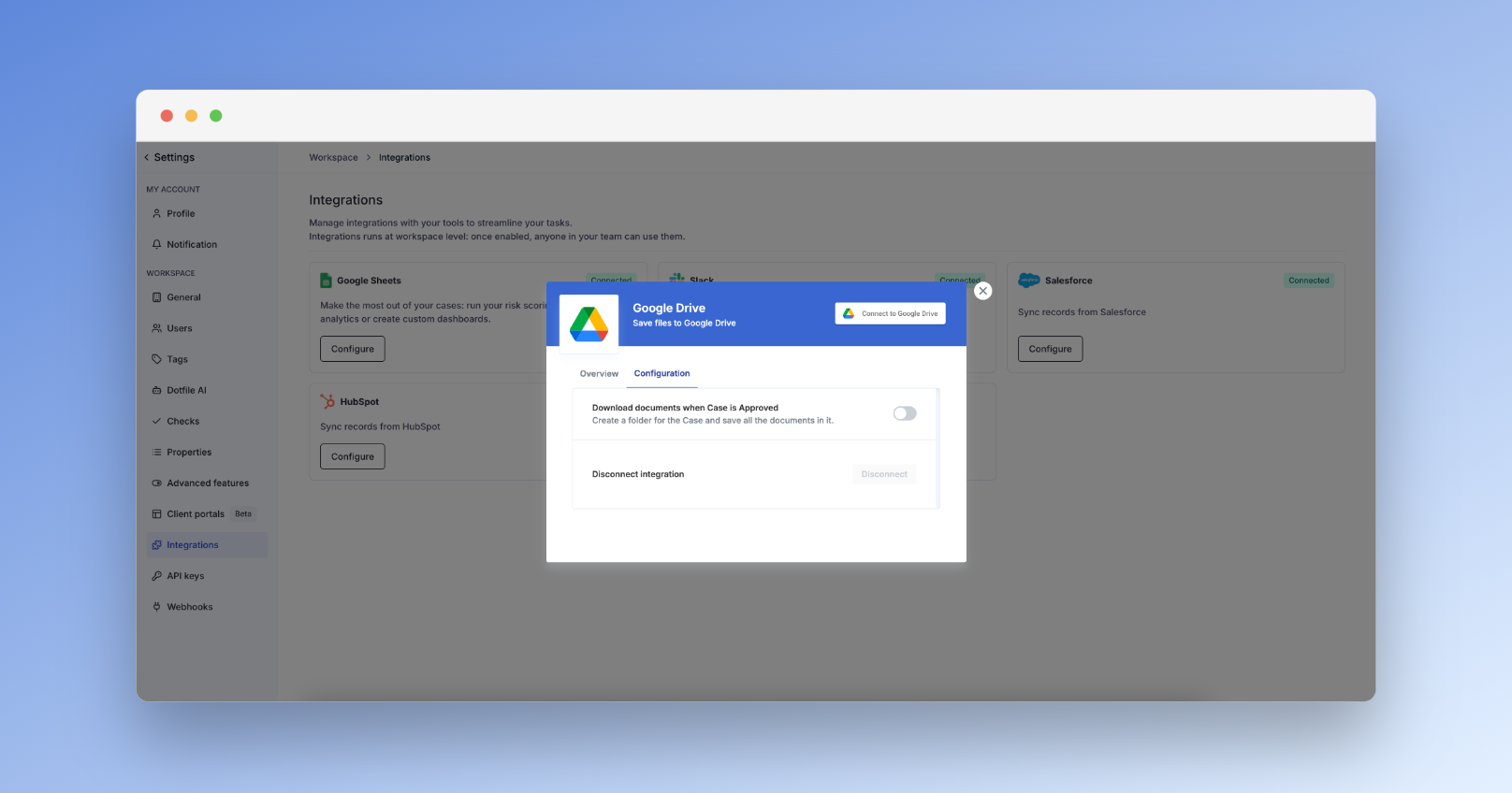Screen dimensions: 1512x793
Task: Go back using the Settings chevron
Action: tap(147, 157)
